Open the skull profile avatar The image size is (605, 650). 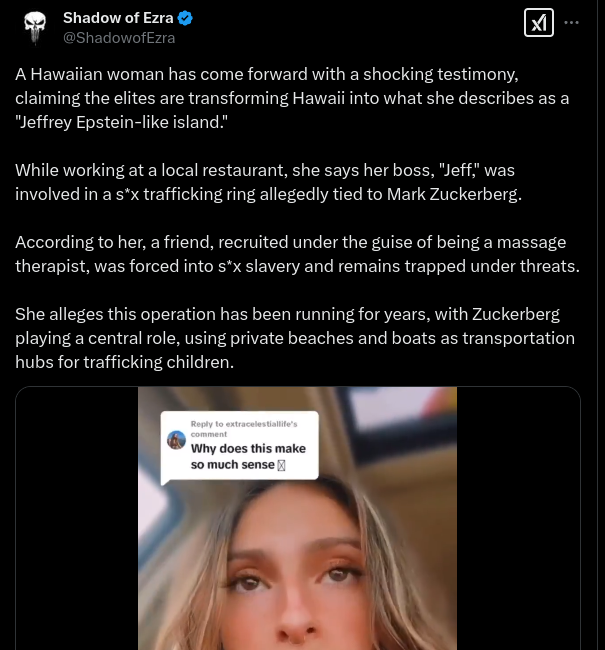coord(35,27)
